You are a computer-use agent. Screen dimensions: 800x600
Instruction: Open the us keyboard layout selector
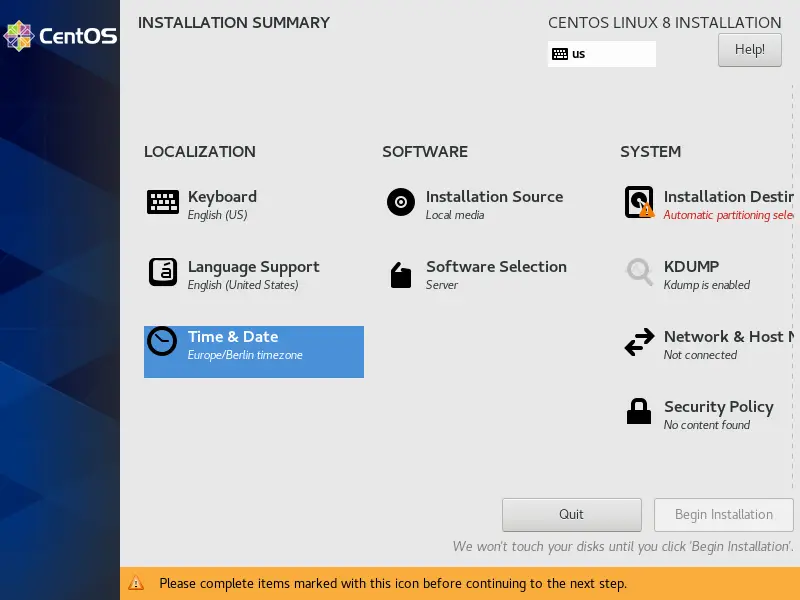click(602, 54)
